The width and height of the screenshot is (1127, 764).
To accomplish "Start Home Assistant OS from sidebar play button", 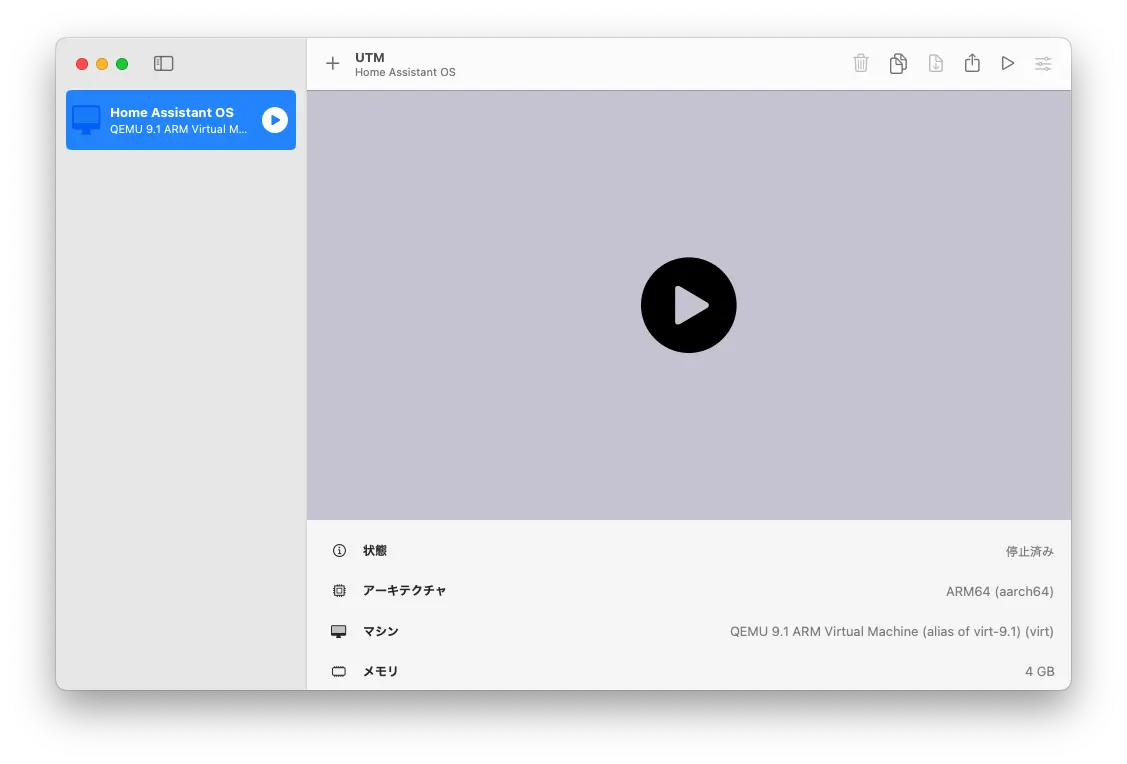I will click(275, 120).
